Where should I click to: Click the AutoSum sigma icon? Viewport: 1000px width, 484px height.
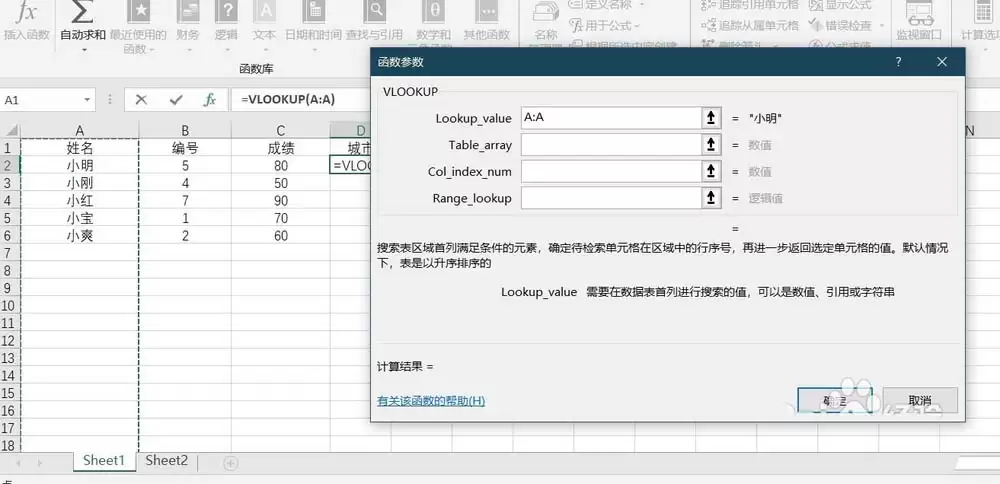click(82, 11)
